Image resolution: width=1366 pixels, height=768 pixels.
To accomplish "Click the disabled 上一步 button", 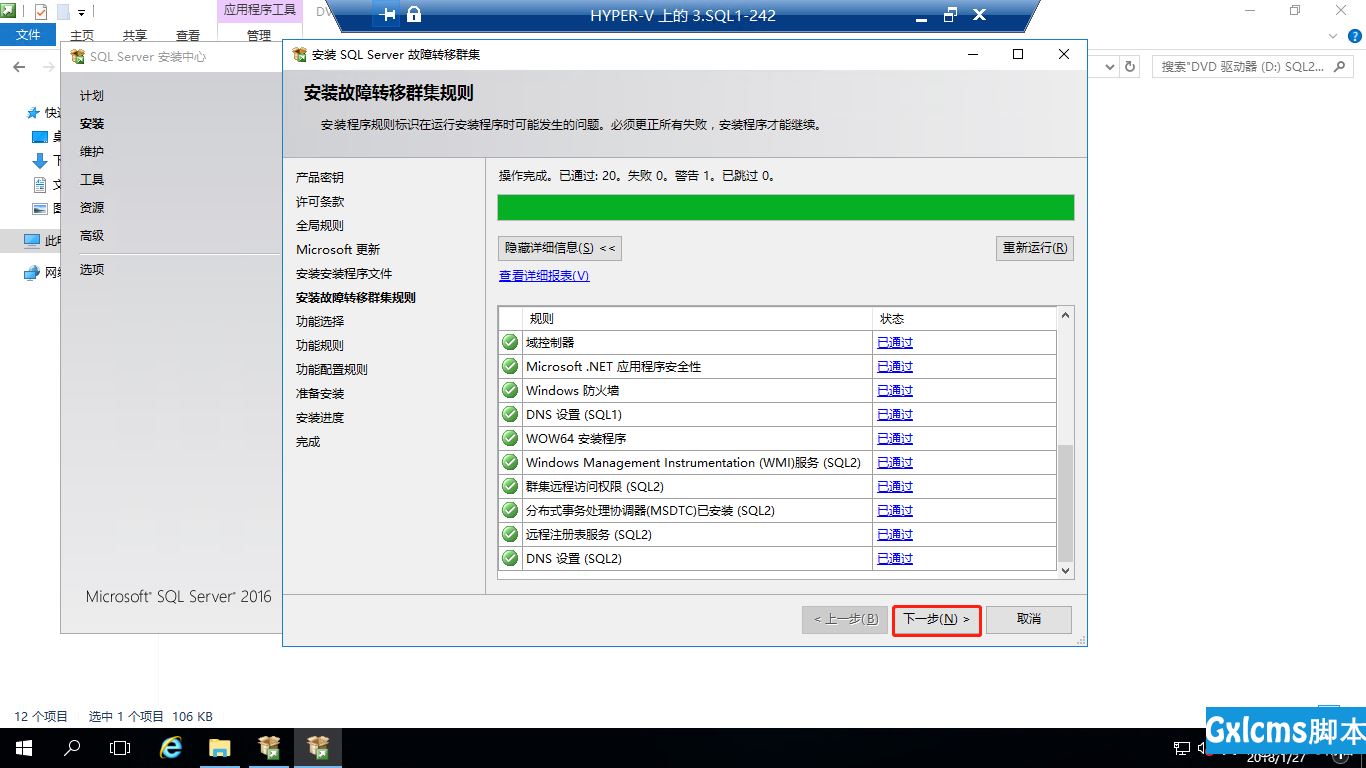I will pyautogui.click(x=845, y=619).
